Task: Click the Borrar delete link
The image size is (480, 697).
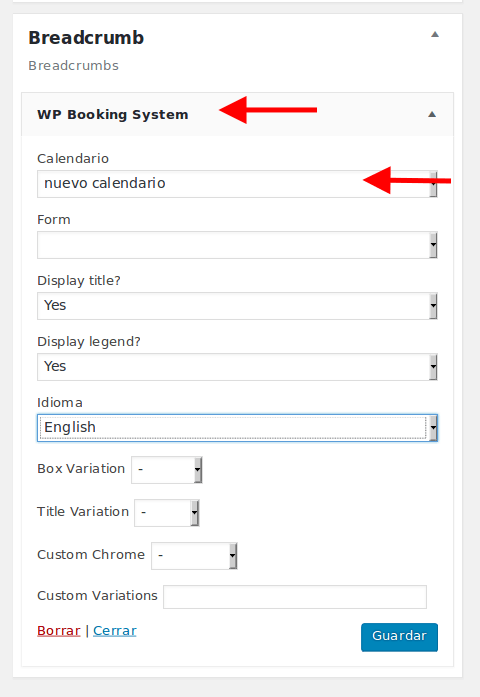Action: (59, 631)
